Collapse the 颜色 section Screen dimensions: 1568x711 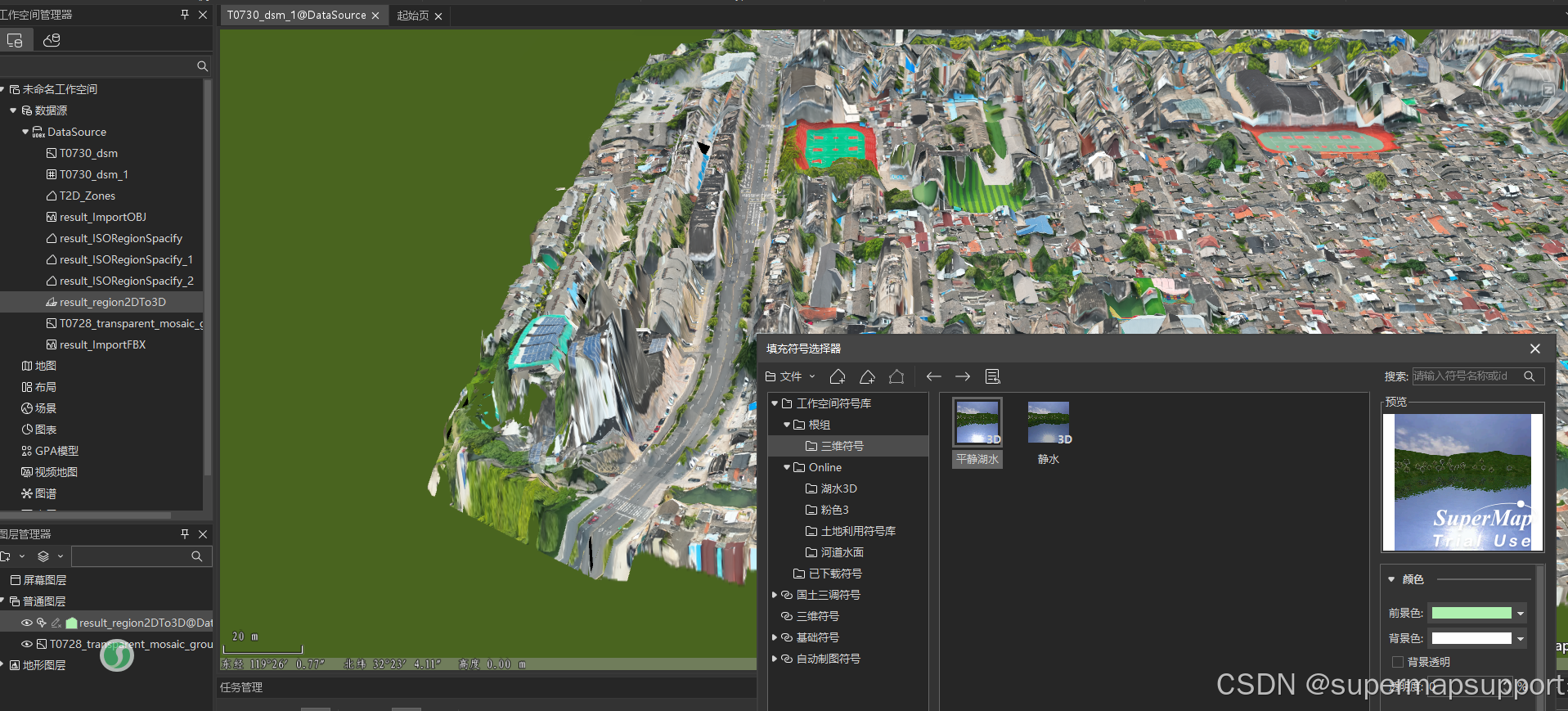pyautogui.click(x=1391, y=579)
